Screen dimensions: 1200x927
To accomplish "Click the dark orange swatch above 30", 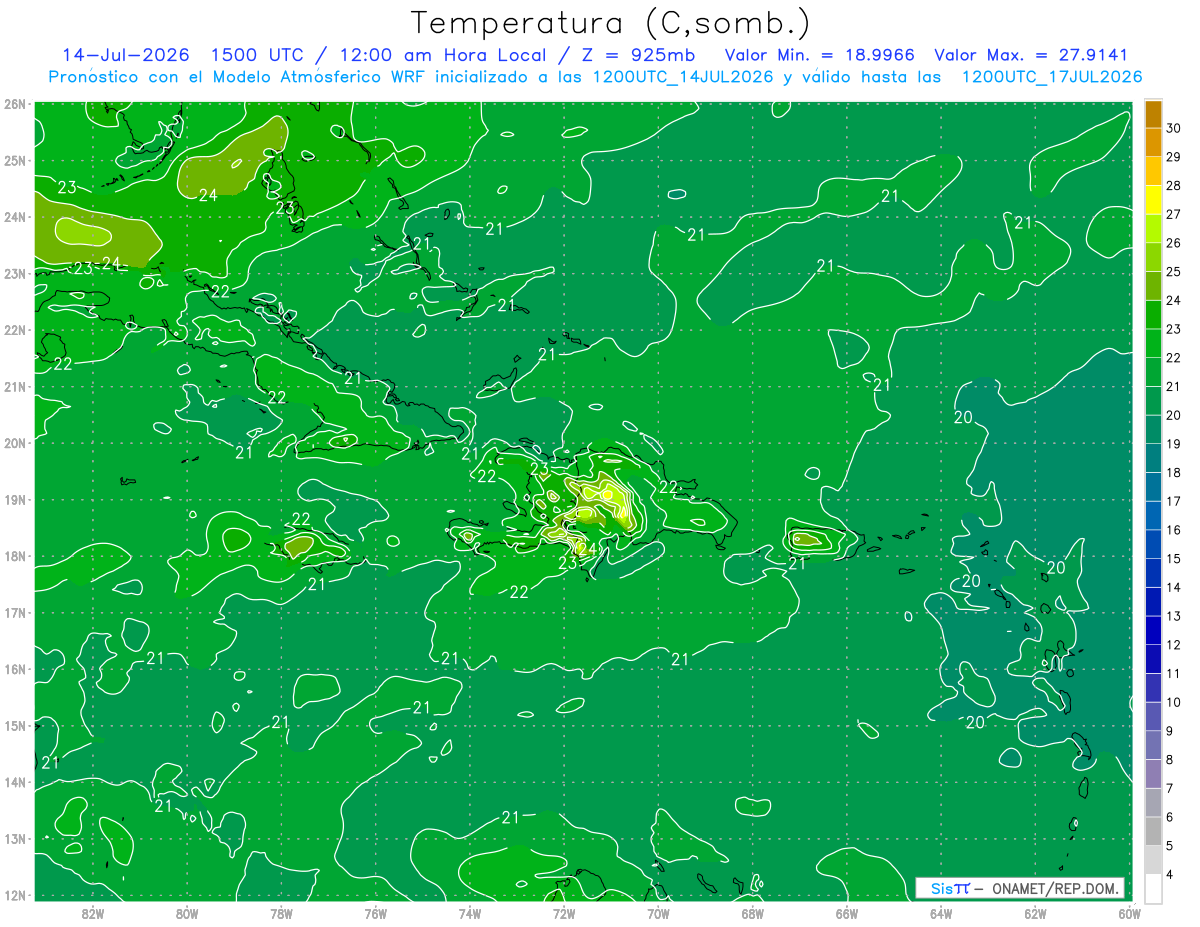I will coord(1153,114).
